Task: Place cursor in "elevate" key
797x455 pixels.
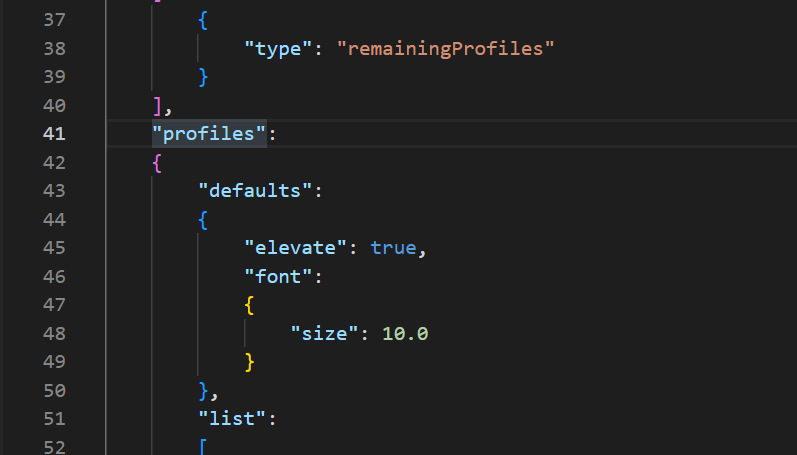Action: pyautogui.click(x=296, y=248)
